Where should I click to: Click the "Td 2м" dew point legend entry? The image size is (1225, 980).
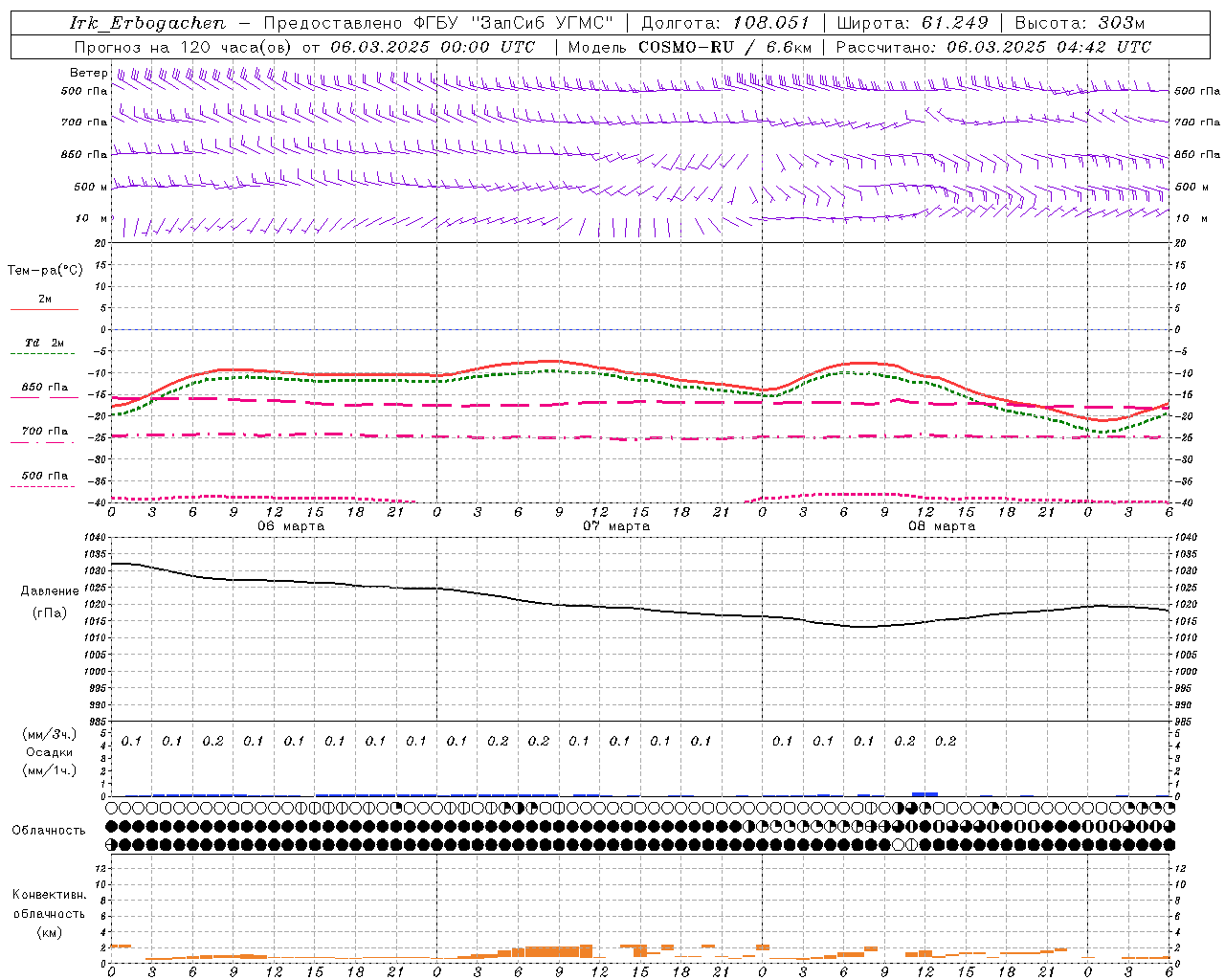click(45, 343)
